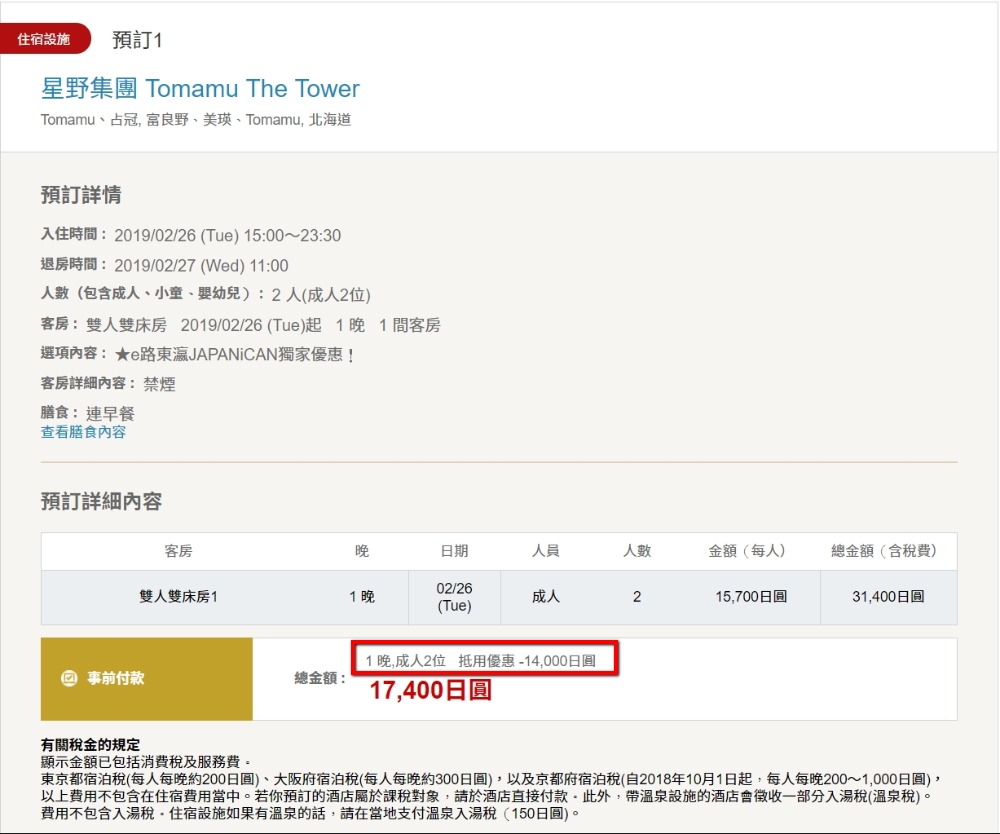Select the 退房時間： label
This screenshot has height=834, width=1000.
74,264
